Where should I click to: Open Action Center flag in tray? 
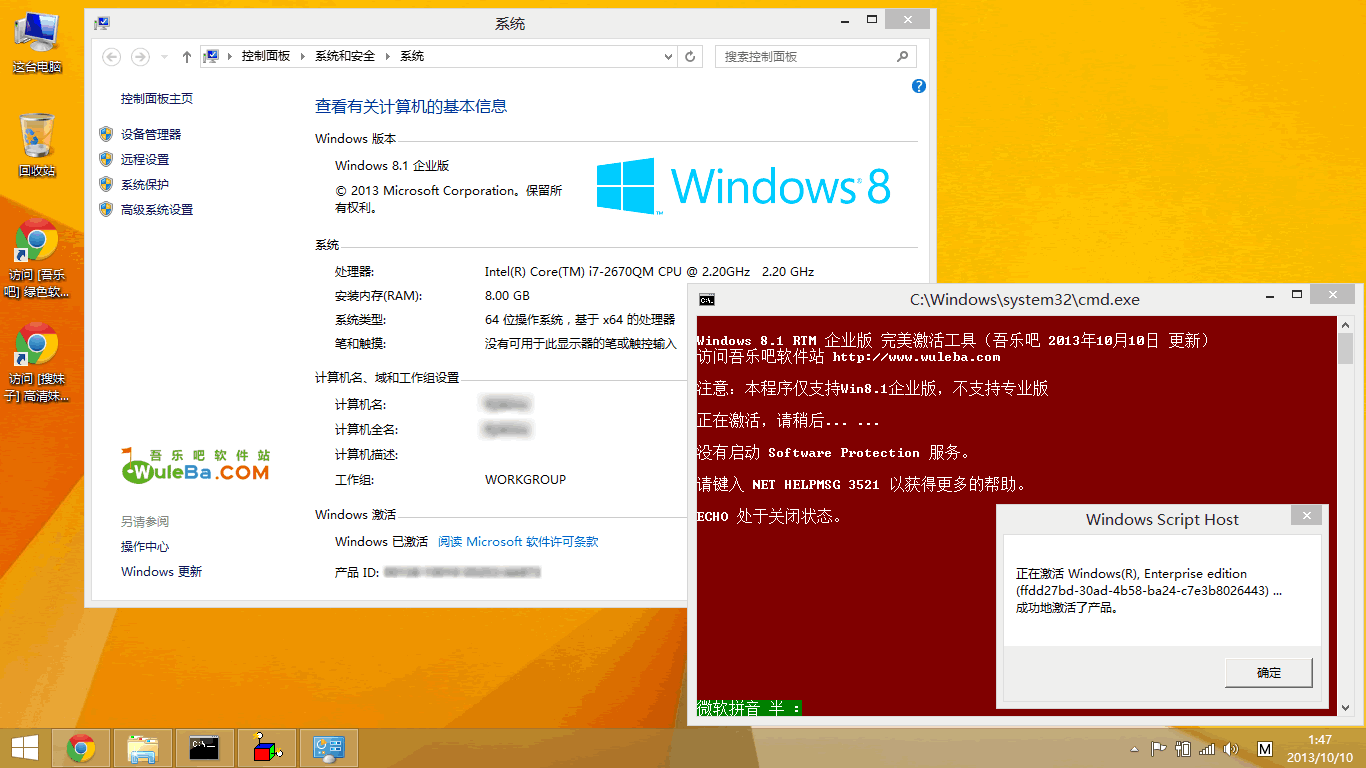point(1159,749)
